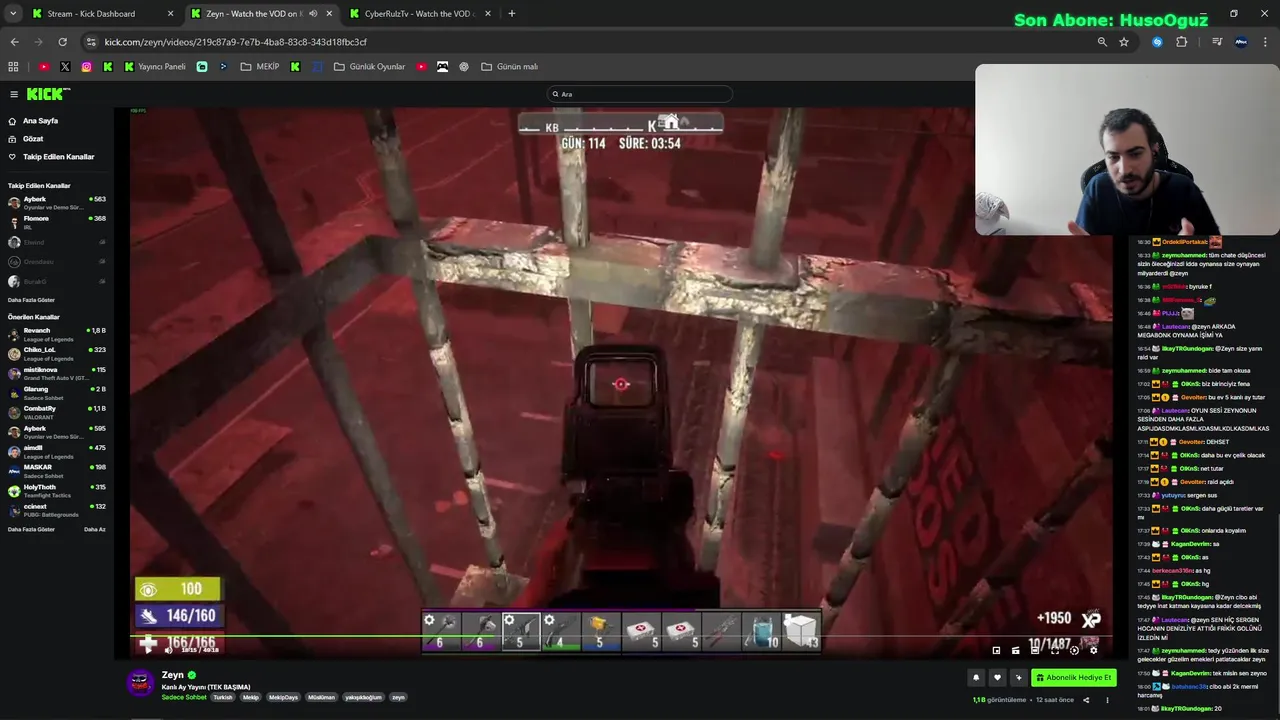1280x720 pixels.
Task: Click the Sadece Sohbet category link
Action: (184, 697)
